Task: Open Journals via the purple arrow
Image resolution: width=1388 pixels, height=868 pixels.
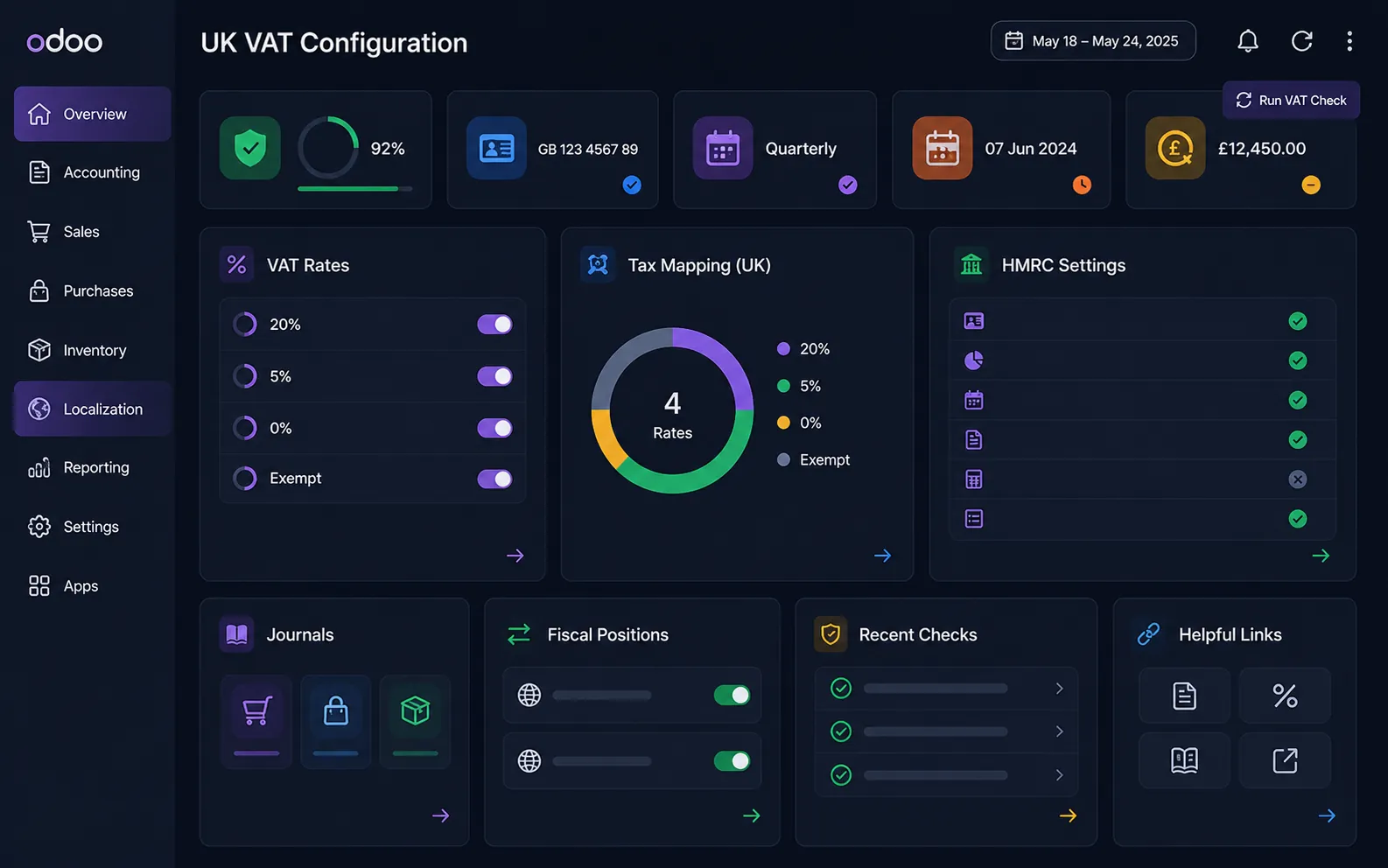Action: coord(441,815)
